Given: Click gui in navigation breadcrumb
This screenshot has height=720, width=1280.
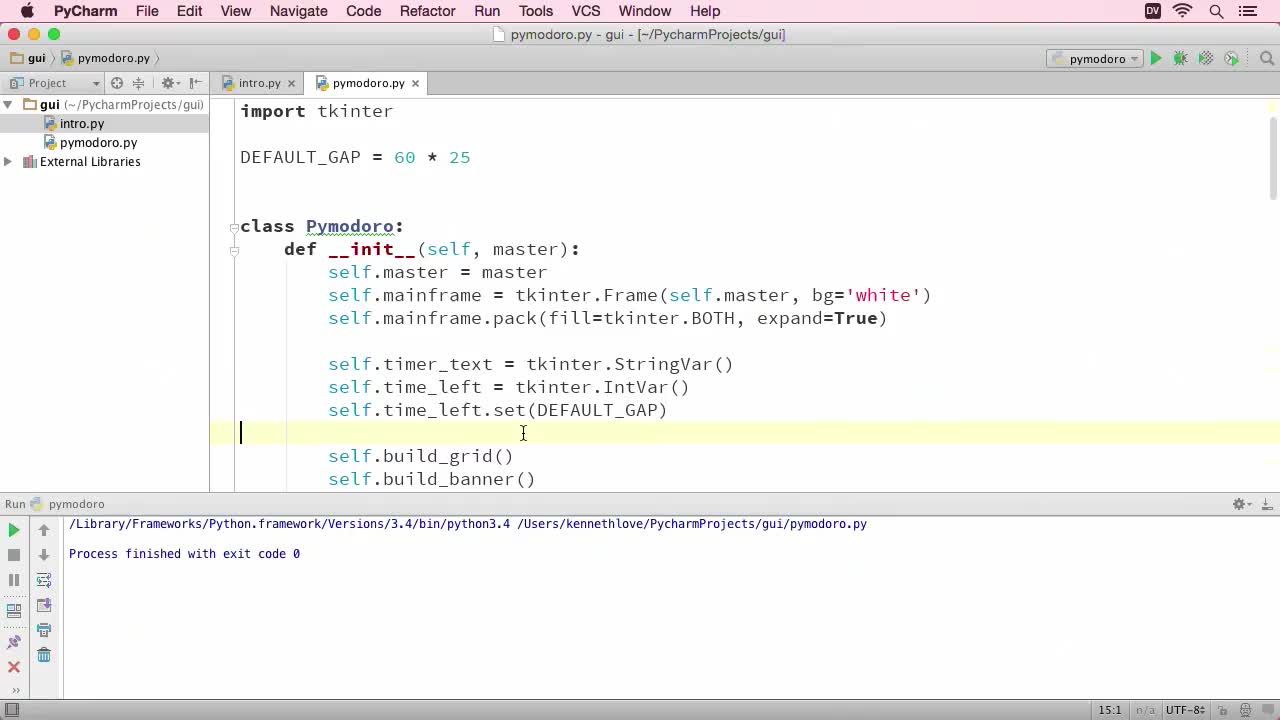Looking at the screenshot, I should (x=28, y=58).
